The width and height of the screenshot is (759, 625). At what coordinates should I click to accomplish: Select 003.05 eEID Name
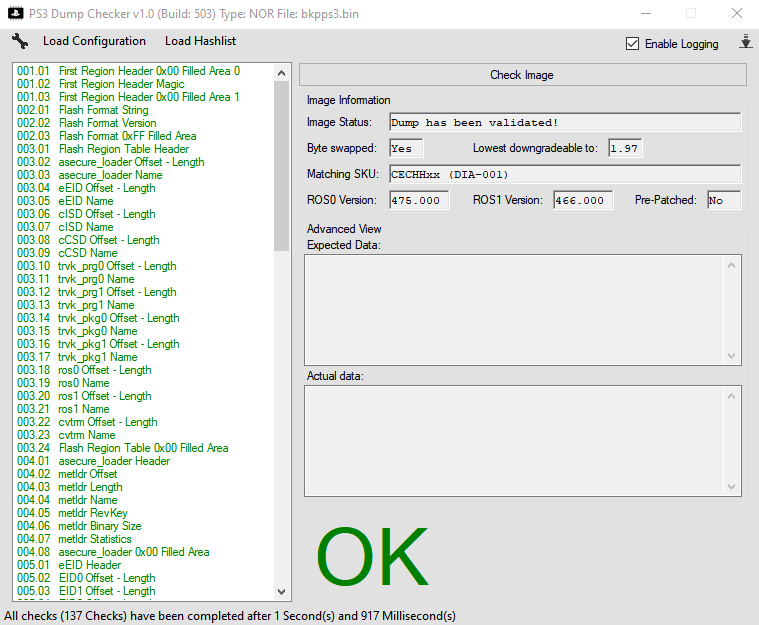[x=65, y=201]
